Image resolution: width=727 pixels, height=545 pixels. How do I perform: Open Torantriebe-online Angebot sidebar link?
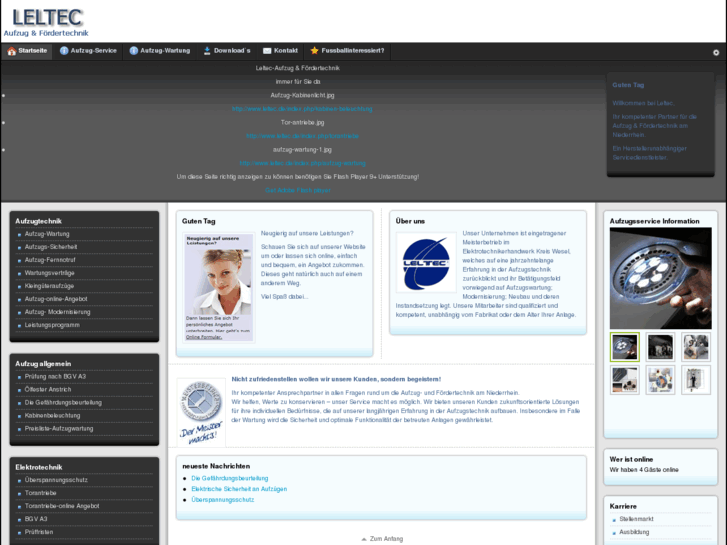(x=62, y=506)
